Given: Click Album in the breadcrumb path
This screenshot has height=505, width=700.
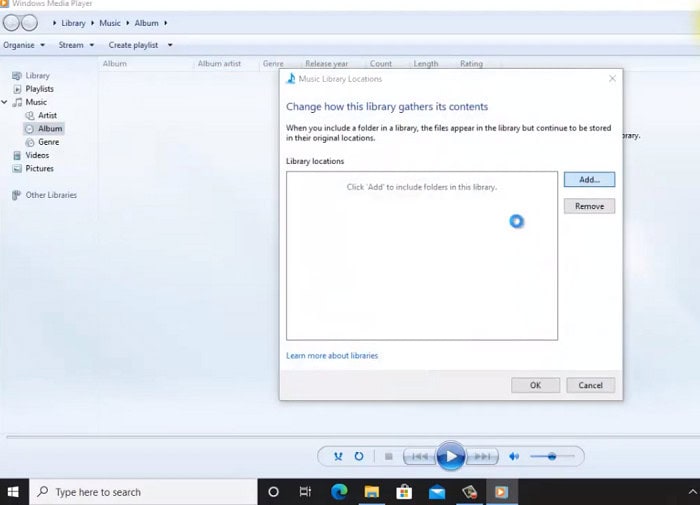Looking at the screenshot, I should 146,23.
